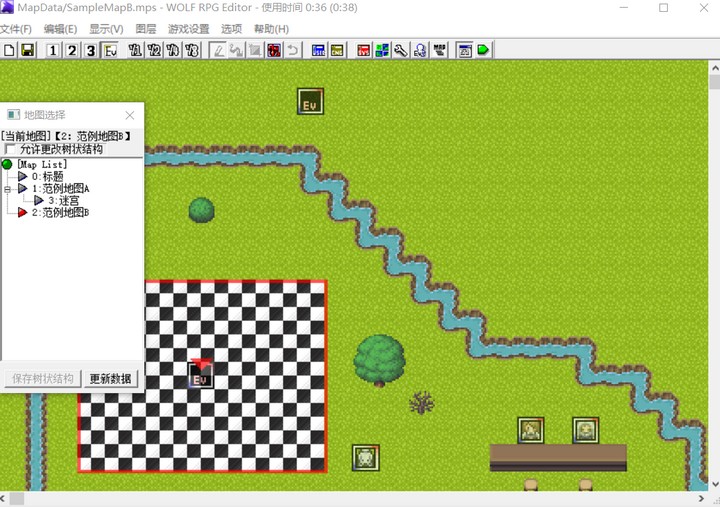
Task: Click the Undo arrow toolbar icon
Action: (x=292, y=50)
